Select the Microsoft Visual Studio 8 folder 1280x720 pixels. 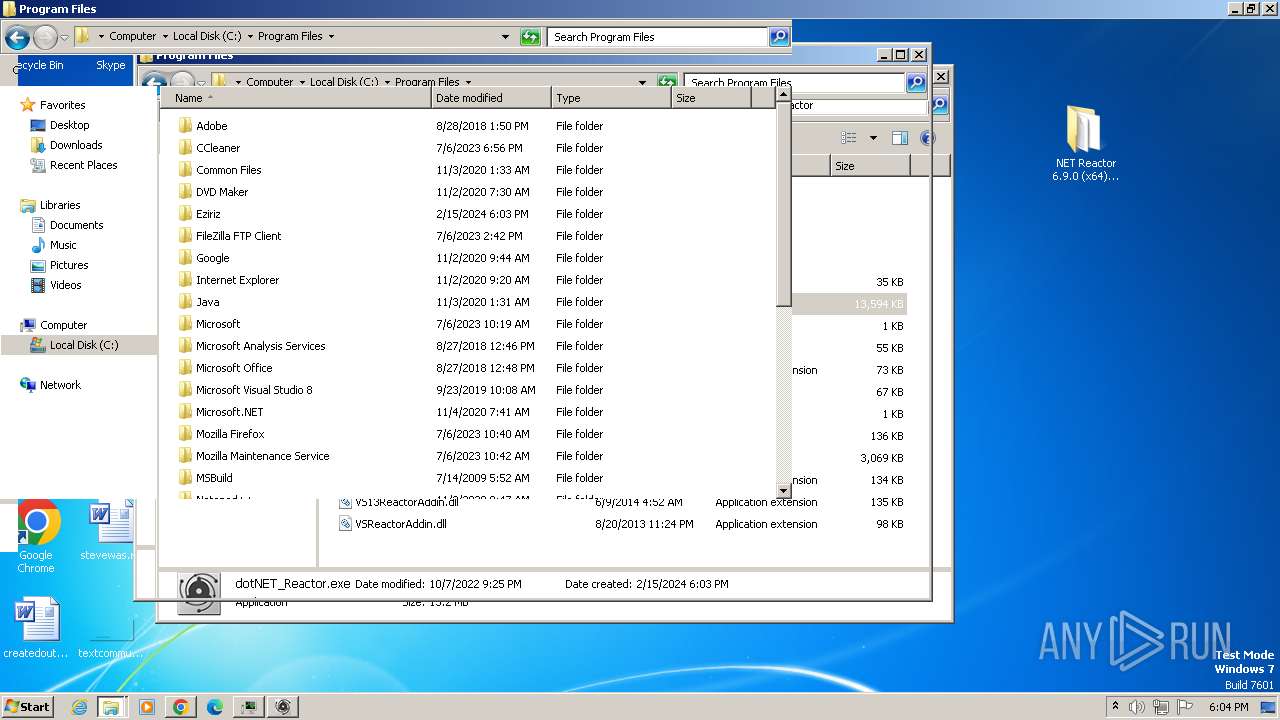point(254,390)
